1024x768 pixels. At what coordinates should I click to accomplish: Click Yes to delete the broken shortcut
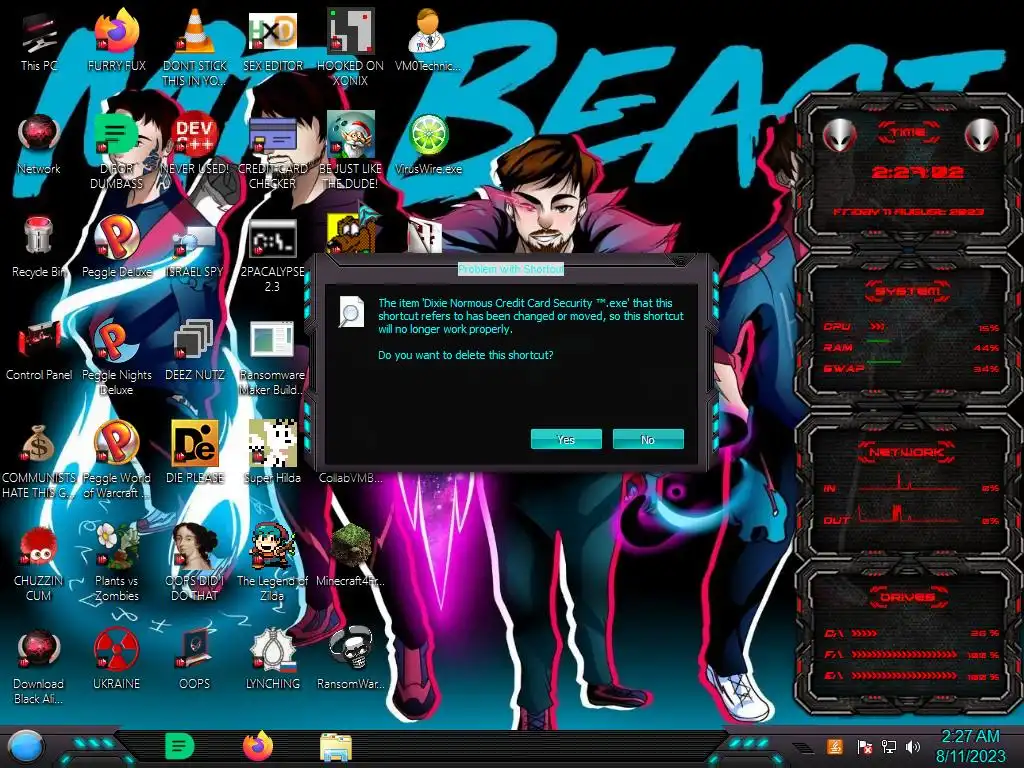click(x=566, y=440)
